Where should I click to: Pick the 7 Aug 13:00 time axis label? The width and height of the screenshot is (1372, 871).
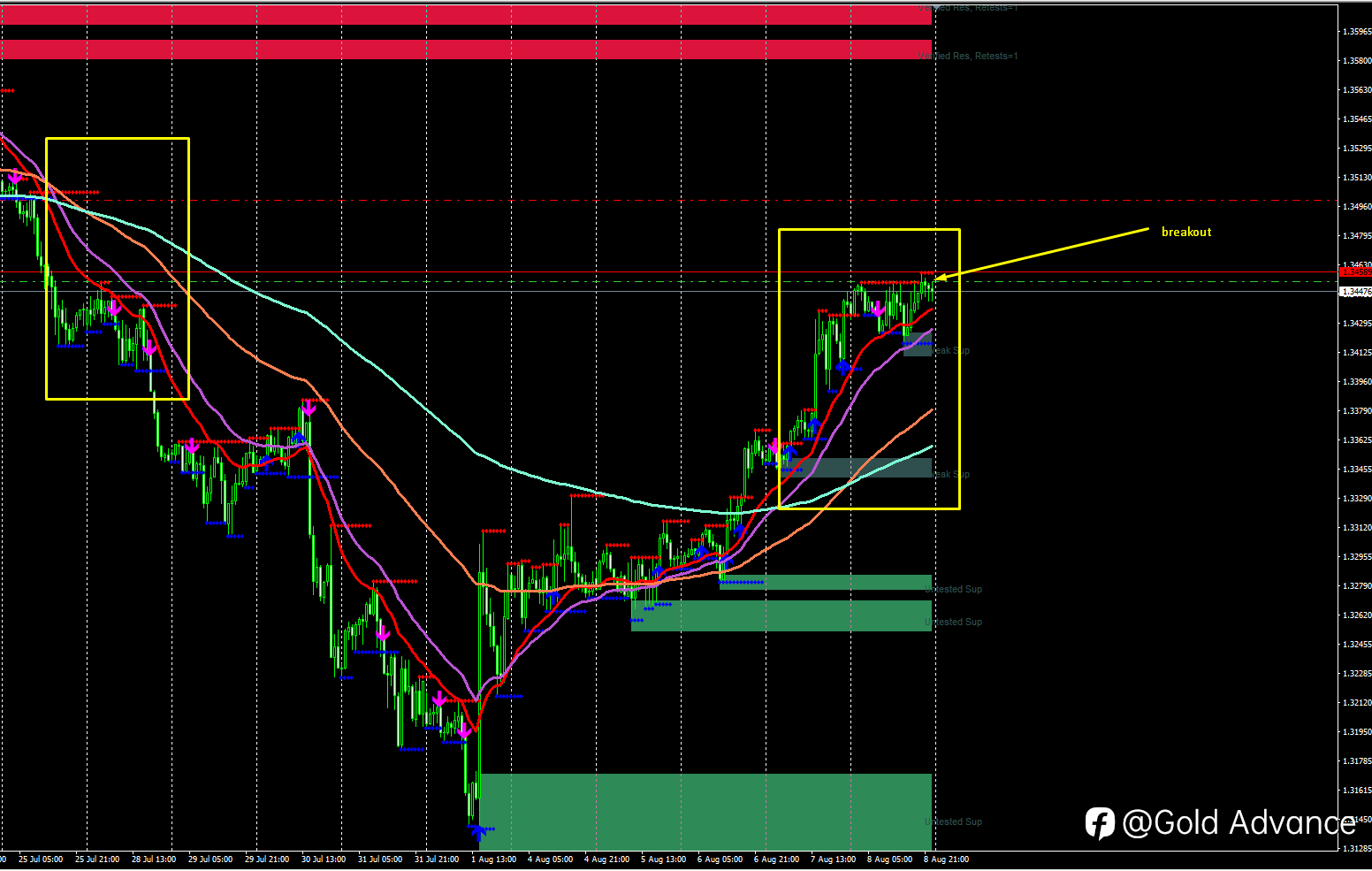[833, 860]
